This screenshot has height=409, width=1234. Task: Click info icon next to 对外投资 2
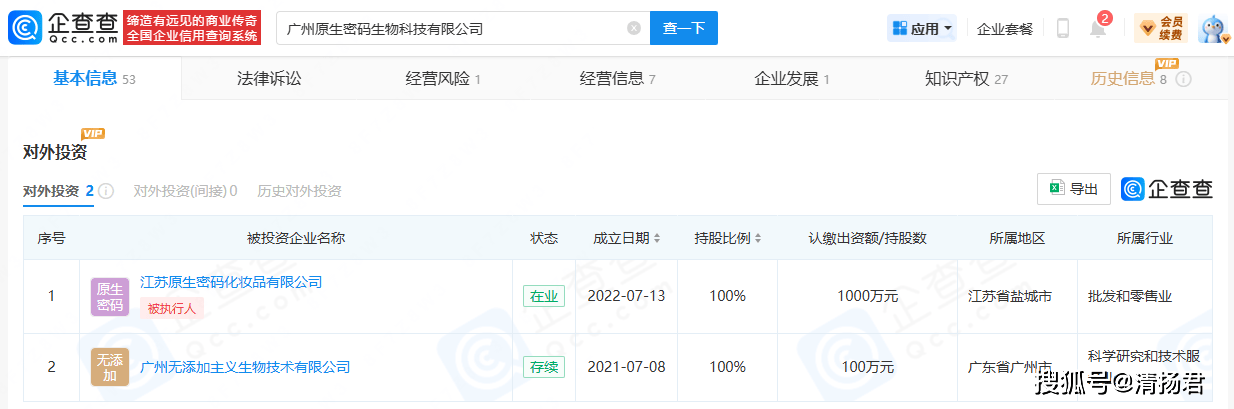(106, 191)
